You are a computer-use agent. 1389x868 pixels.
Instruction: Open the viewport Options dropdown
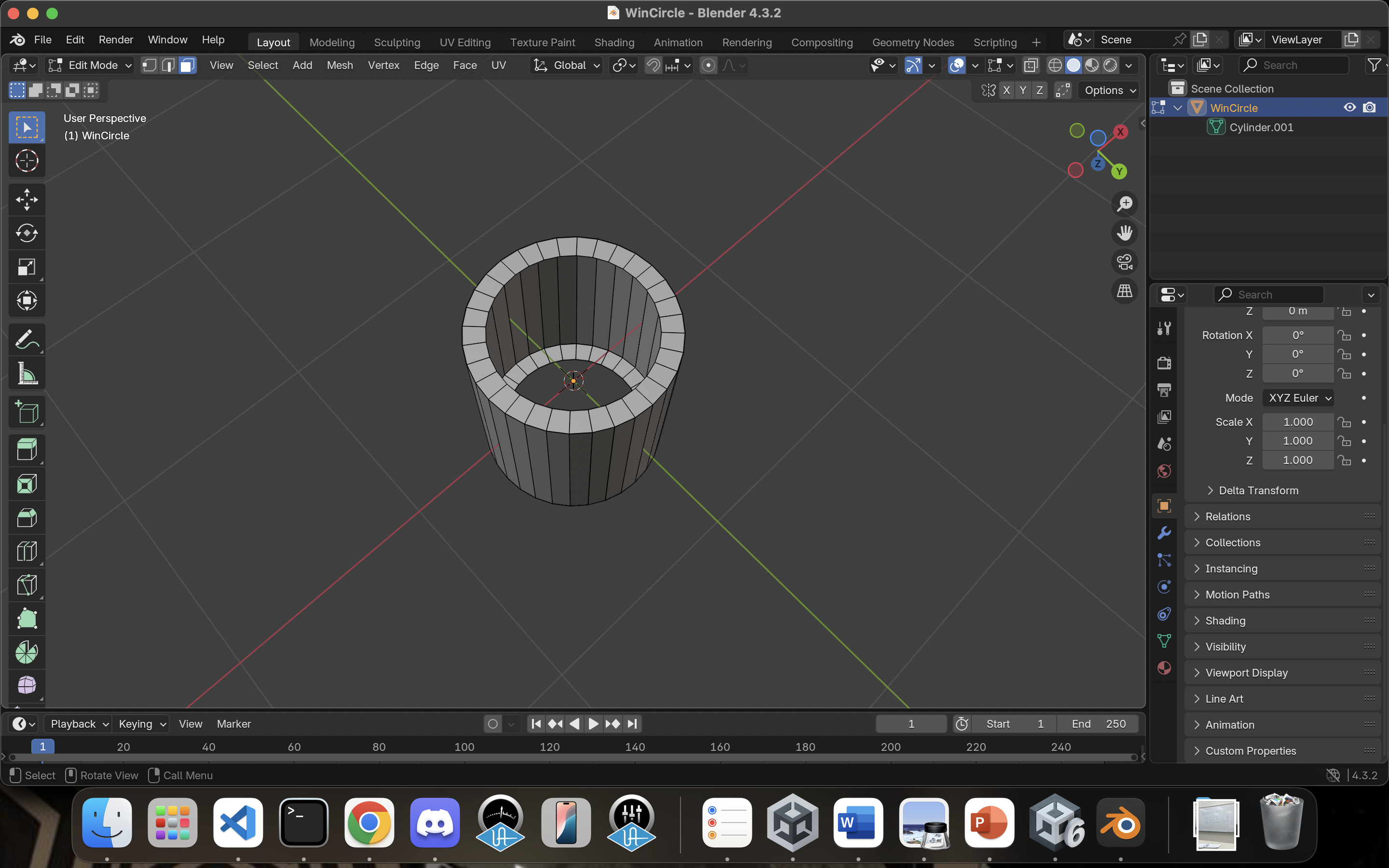1109,90
